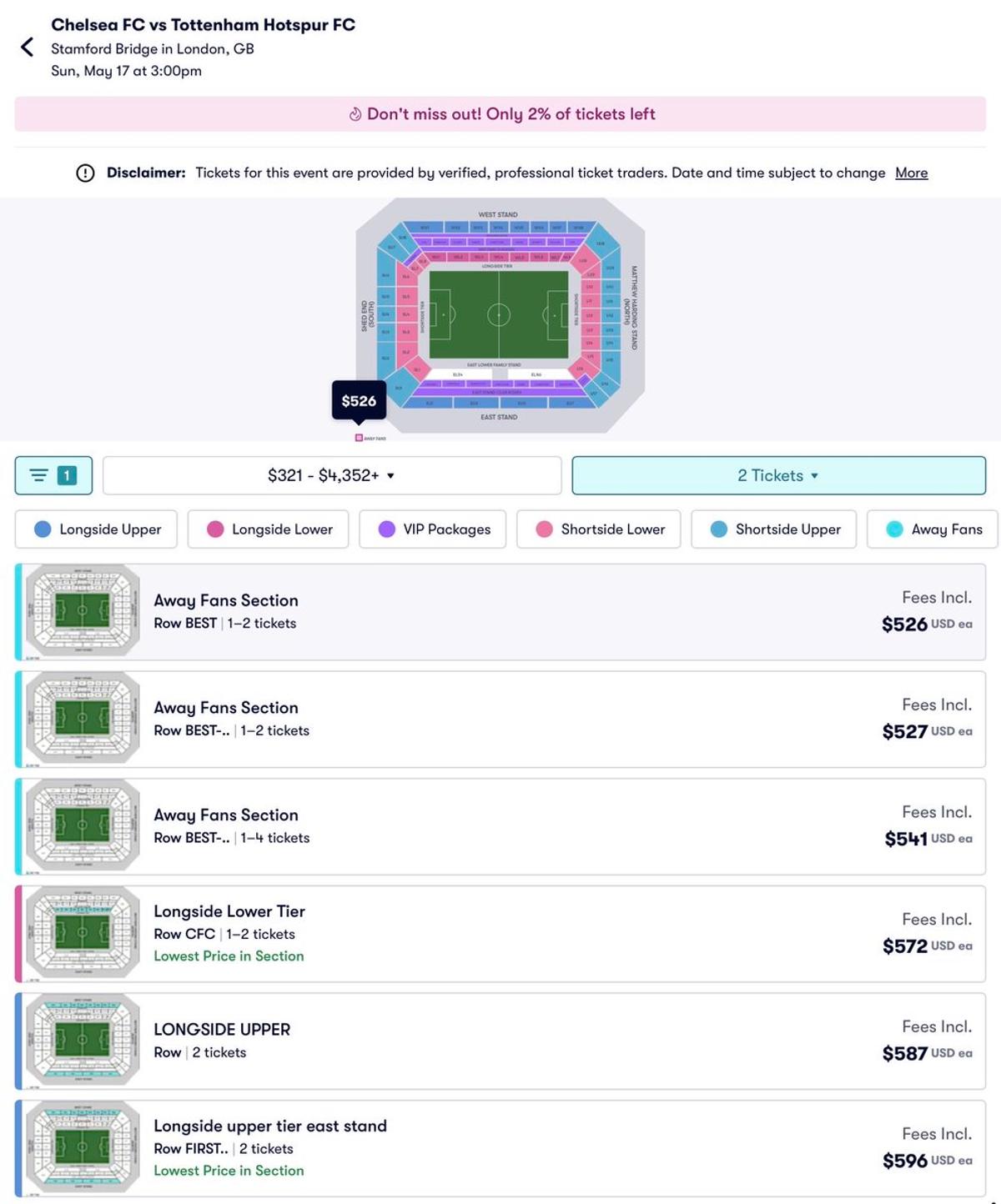Click the Away Fans legend marker below the map
Screen dimensions: 1001x1204
359,434
